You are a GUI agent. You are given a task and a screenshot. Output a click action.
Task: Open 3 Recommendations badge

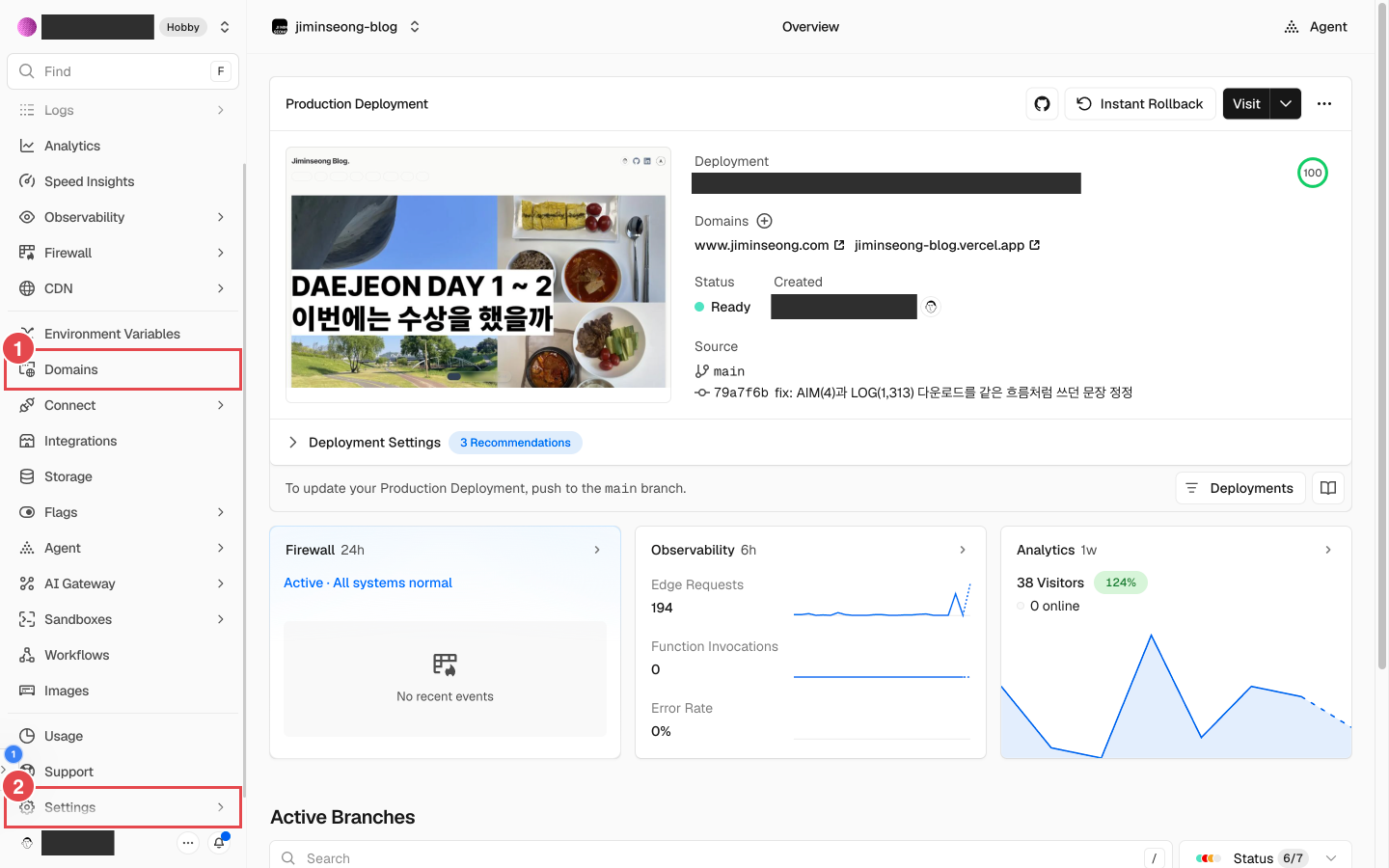tap(515, 443)
